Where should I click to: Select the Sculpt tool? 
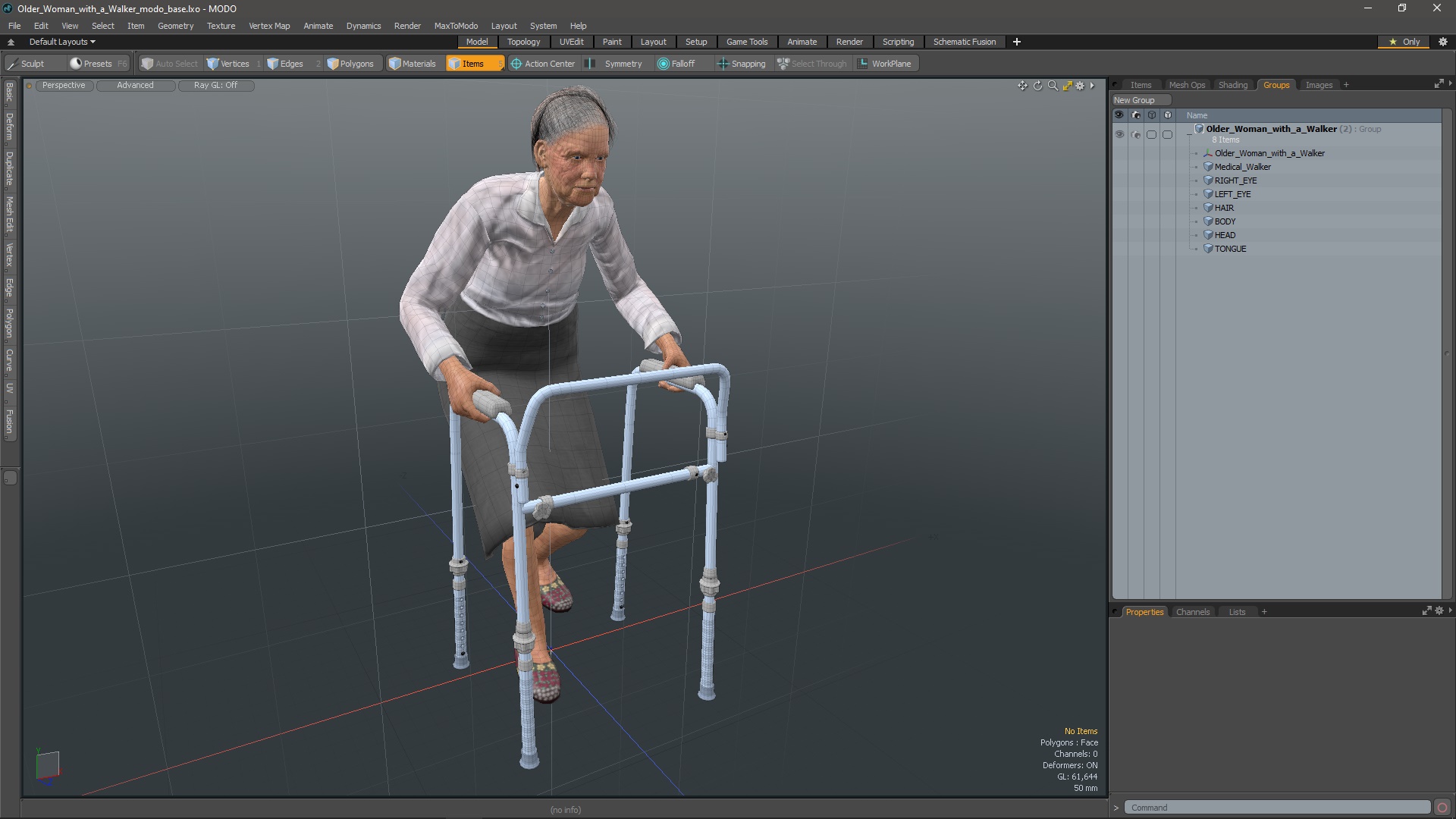click(27, 64)
